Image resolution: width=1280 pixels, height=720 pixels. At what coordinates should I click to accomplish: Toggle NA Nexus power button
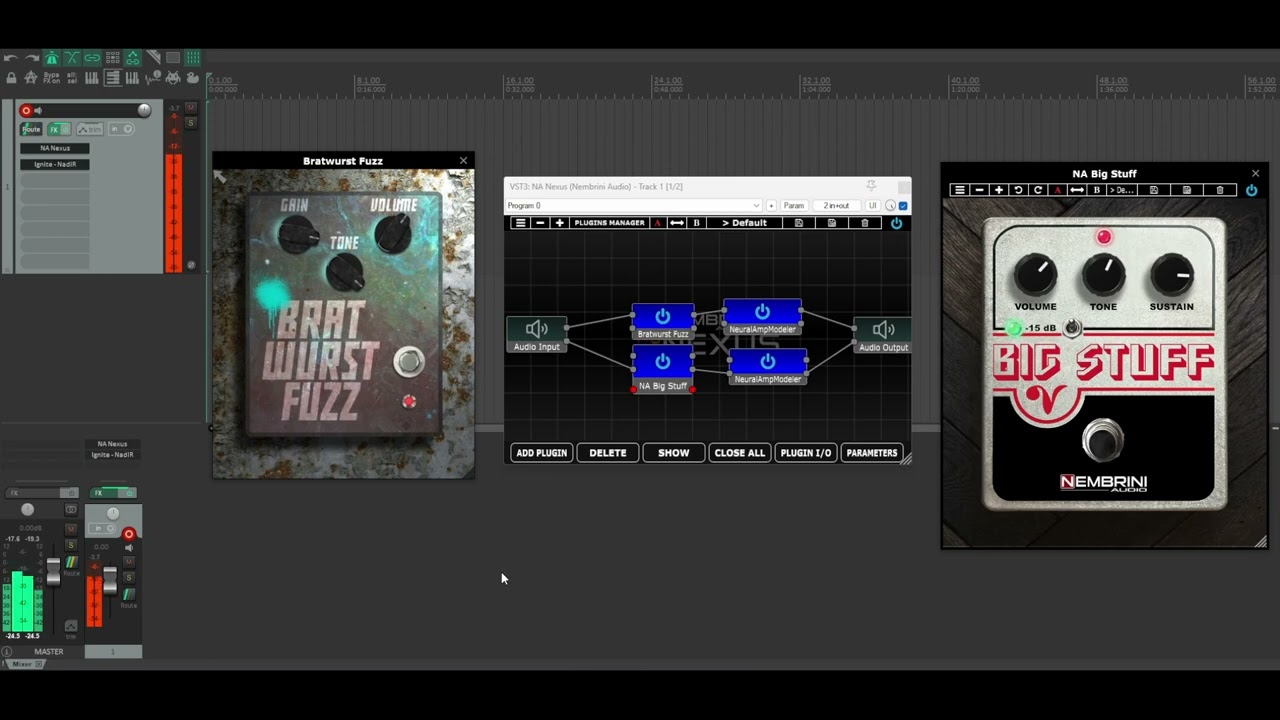pos(896,223)
